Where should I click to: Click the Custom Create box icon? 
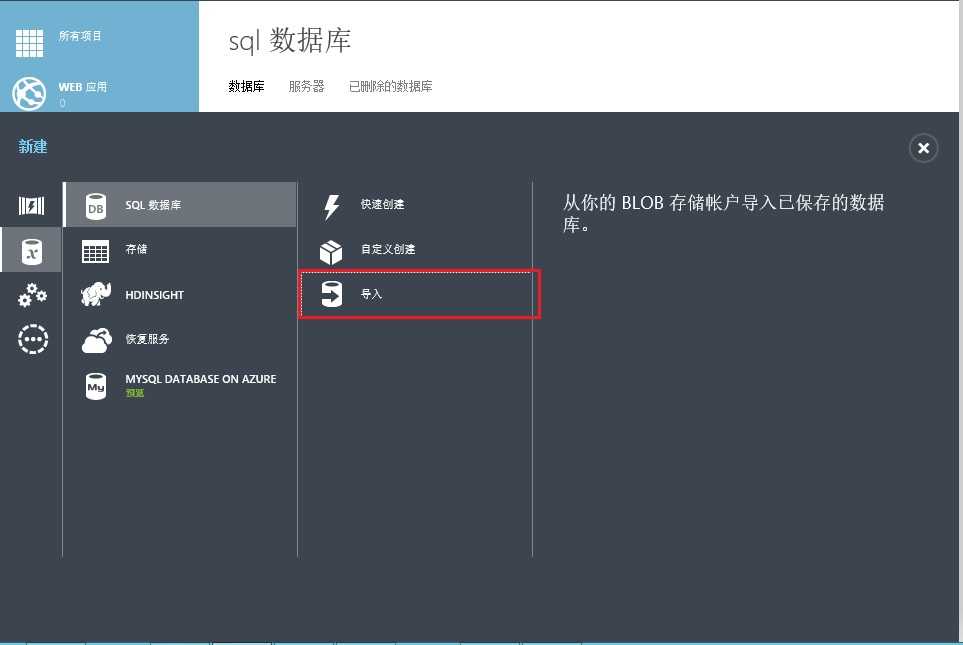point(331,252)
